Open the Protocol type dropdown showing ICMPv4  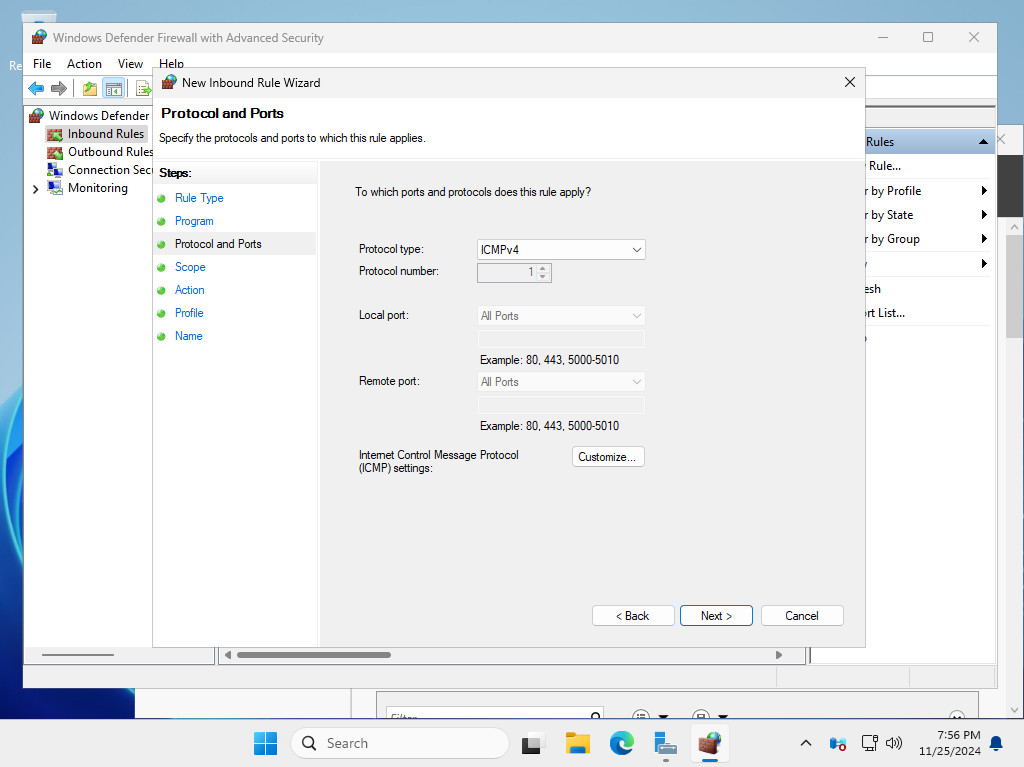coord(636,249)
